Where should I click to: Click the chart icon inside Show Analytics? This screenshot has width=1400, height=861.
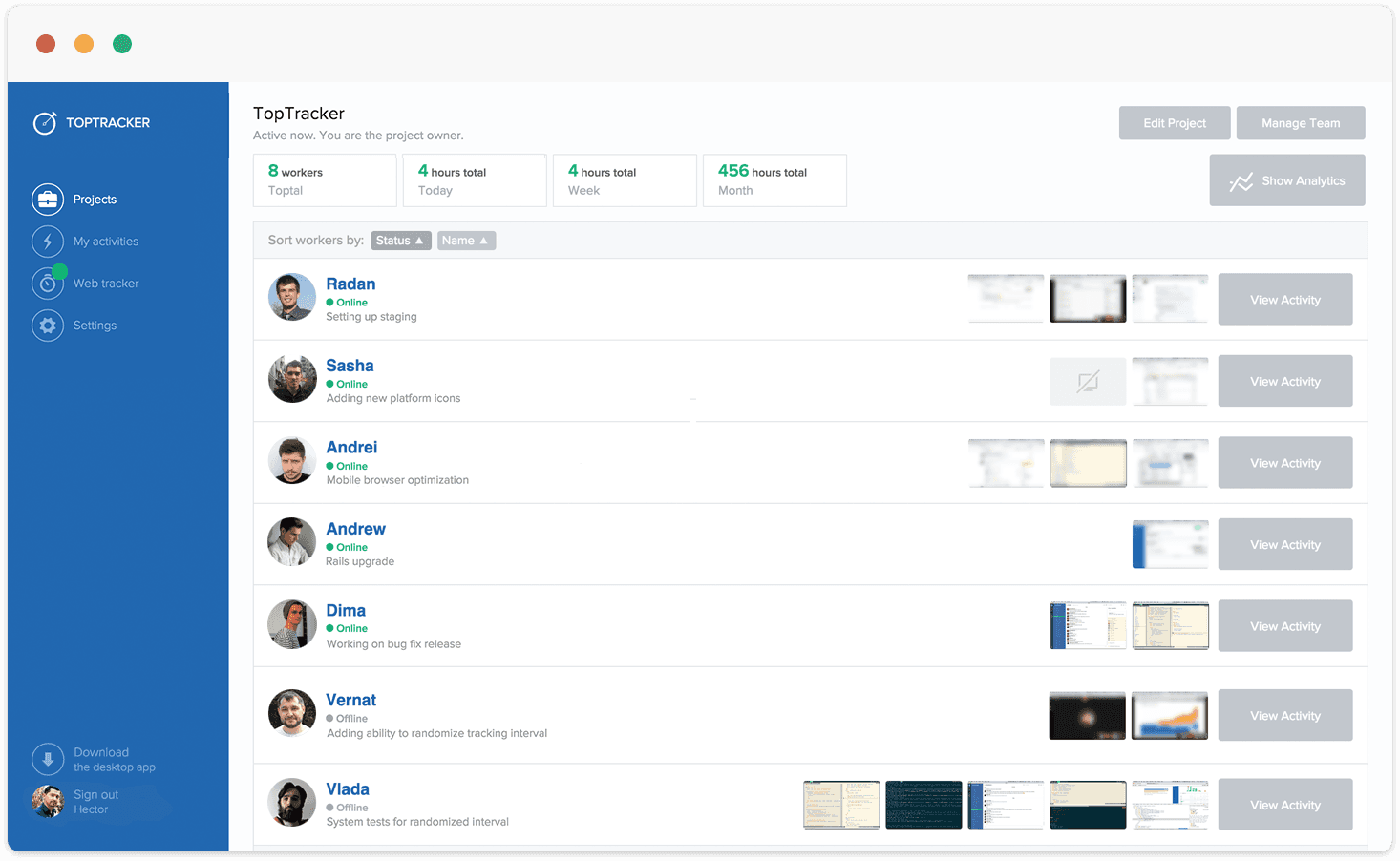(1242, 180)
